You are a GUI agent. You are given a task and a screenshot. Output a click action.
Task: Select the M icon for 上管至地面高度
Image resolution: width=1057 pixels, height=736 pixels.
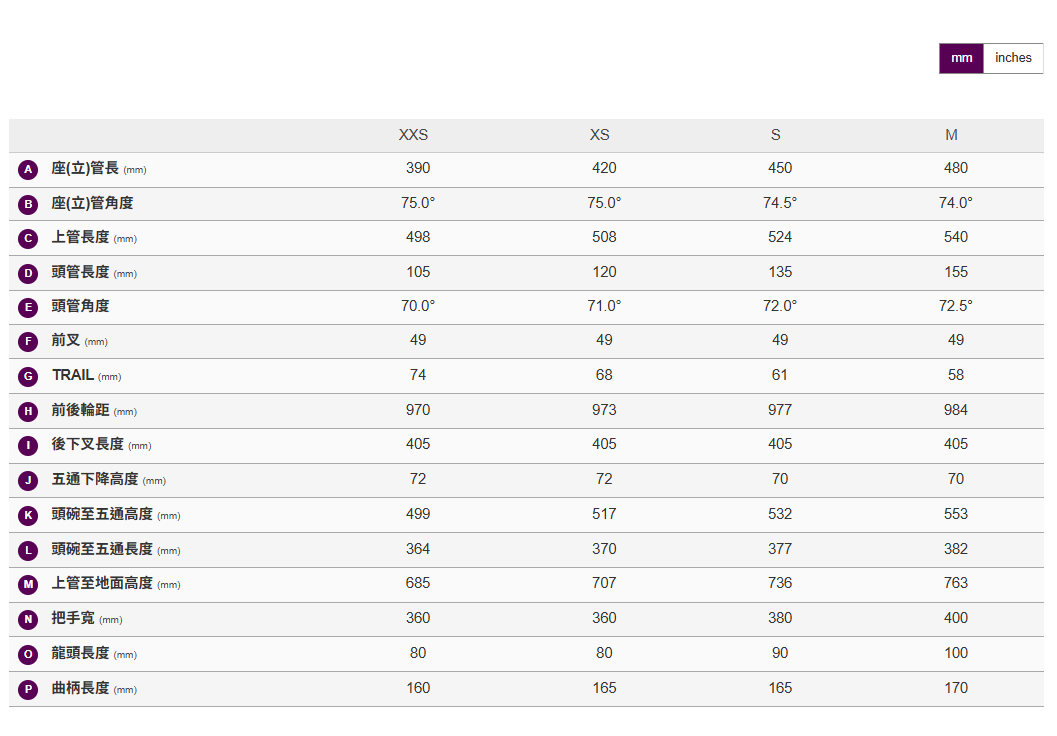[x=28, y=585]
